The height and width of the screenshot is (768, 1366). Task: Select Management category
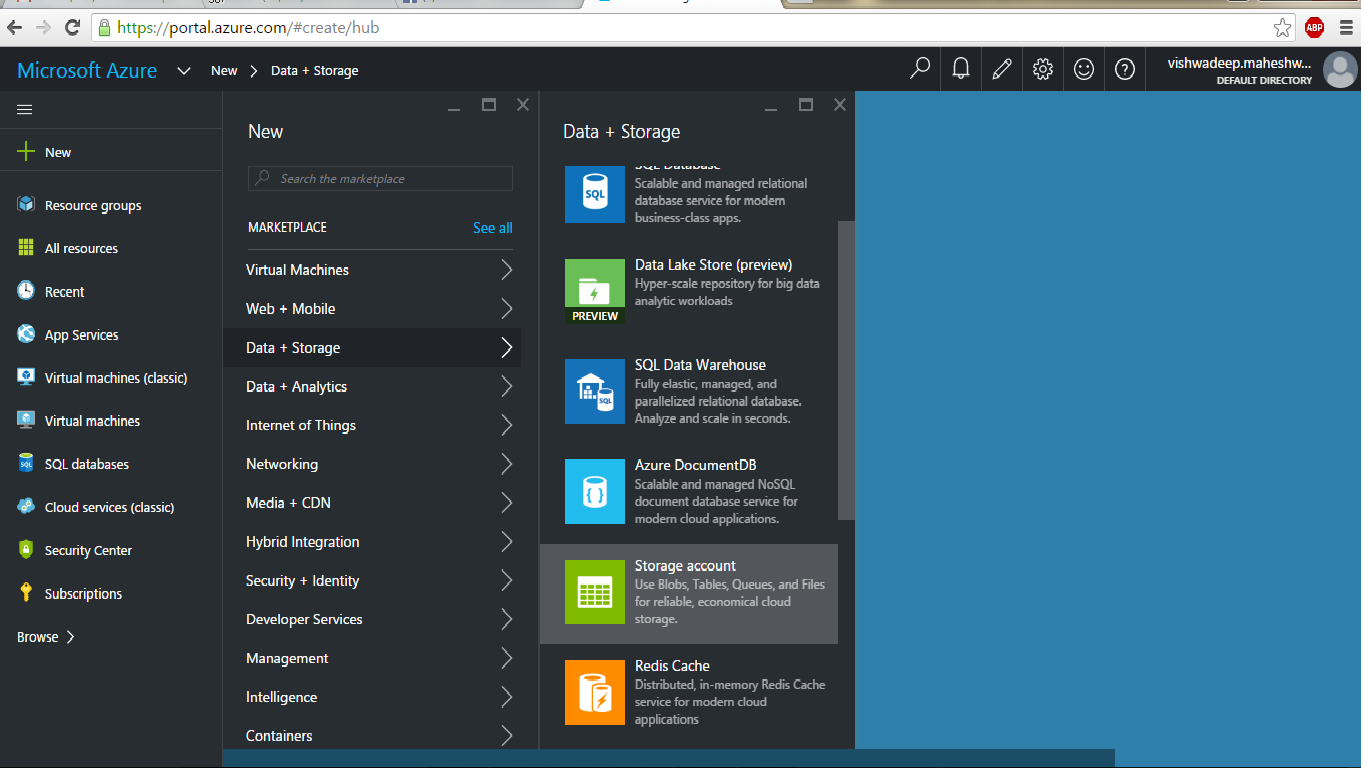(372, 658)
